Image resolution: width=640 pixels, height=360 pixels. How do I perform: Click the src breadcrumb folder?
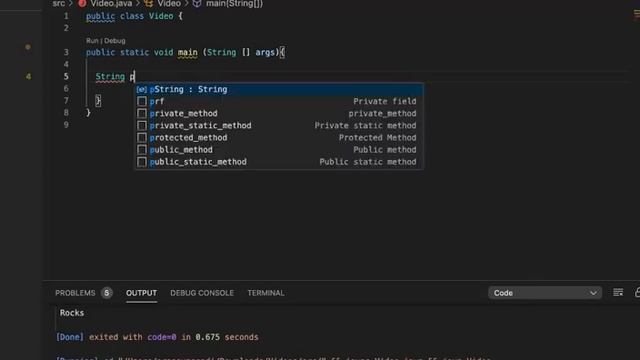tap(59, 4)
